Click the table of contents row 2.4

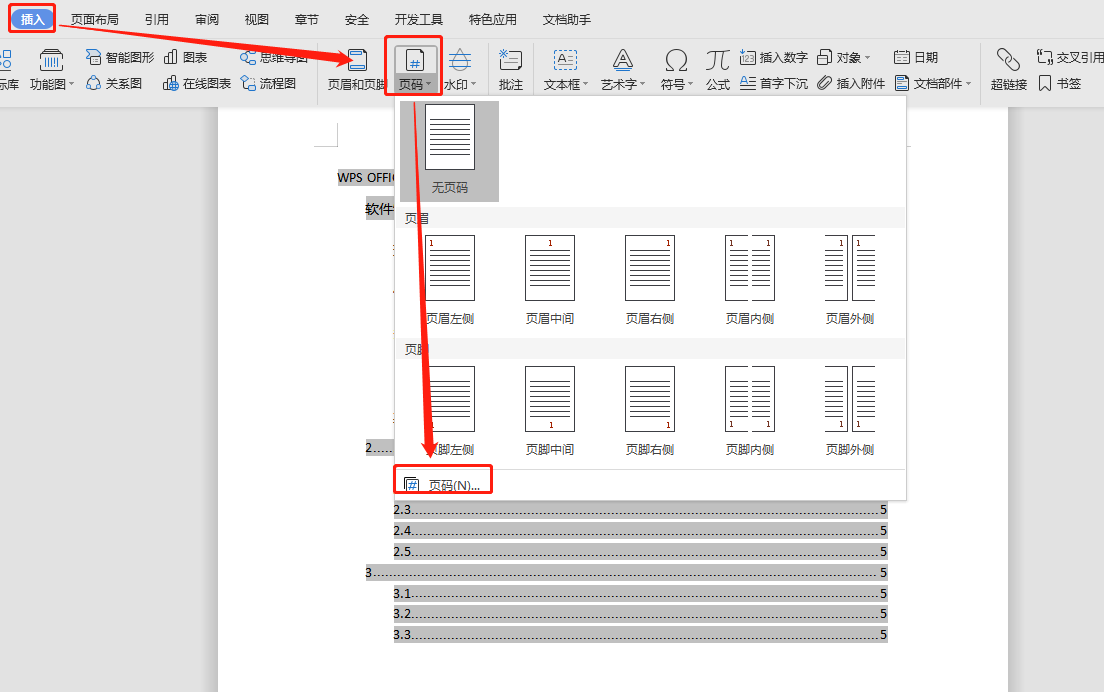pos(640,530)
